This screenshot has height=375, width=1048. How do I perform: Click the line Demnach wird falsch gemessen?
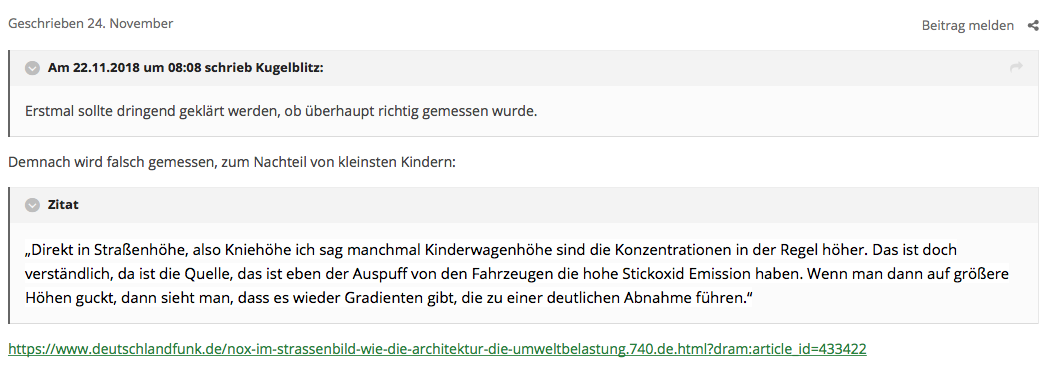231,162
